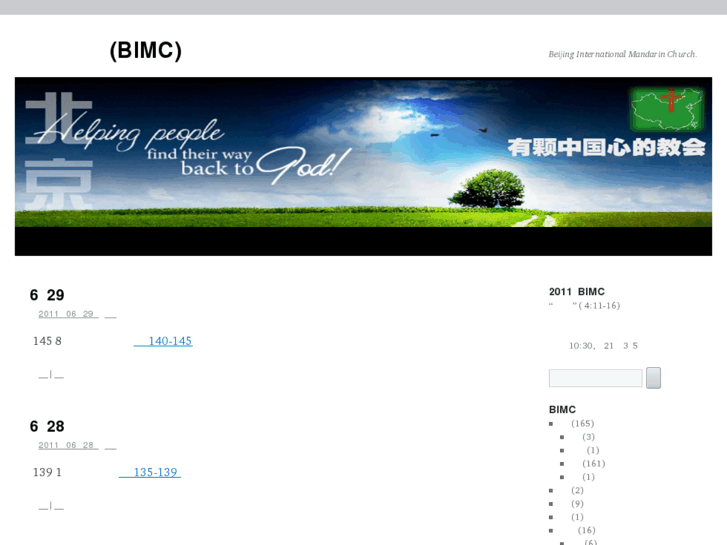Open the 2011 06 28 date link
This screenshot has height=545, width=727.
(68, 445)
